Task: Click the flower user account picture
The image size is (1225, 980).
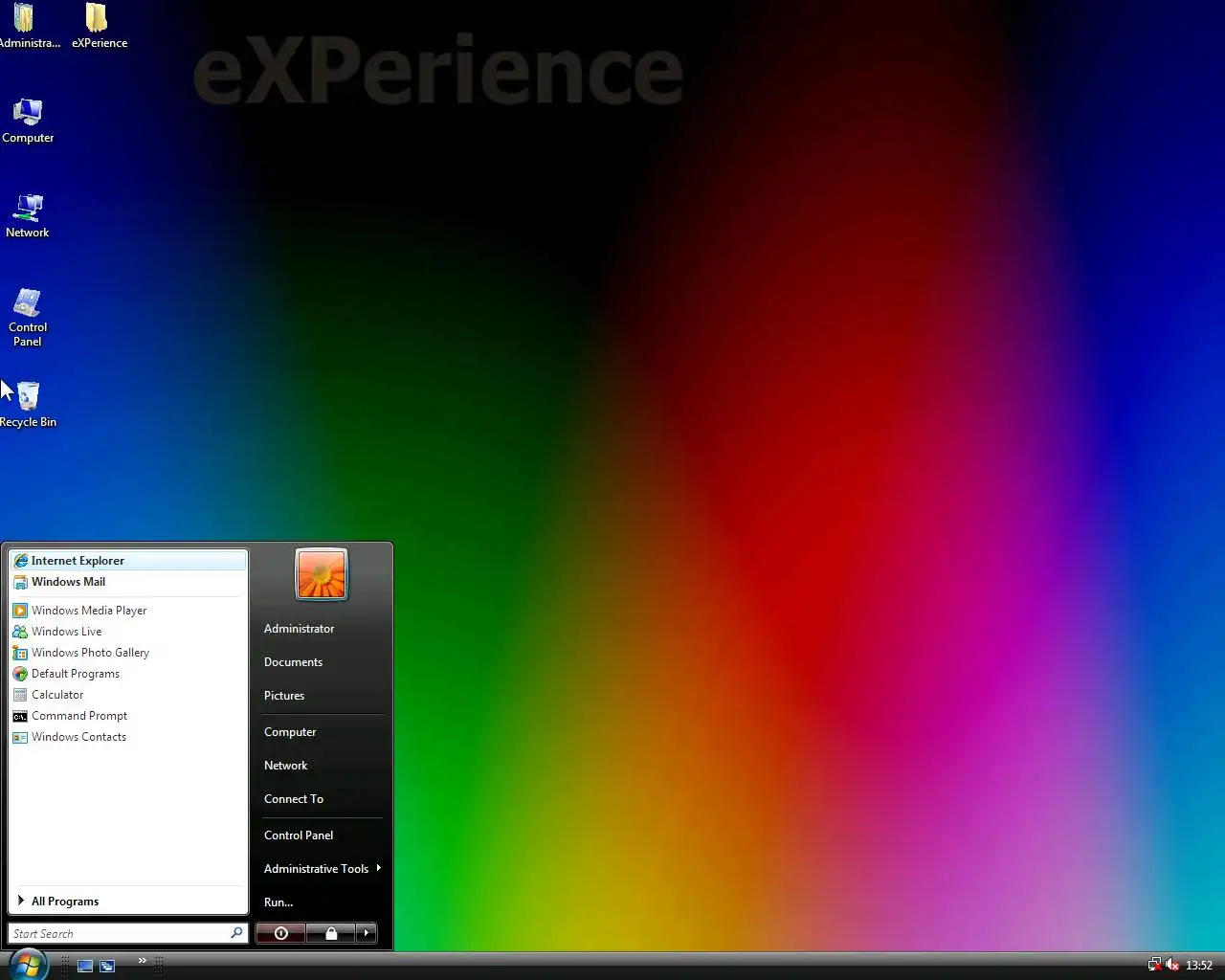Action: (322, 574)
